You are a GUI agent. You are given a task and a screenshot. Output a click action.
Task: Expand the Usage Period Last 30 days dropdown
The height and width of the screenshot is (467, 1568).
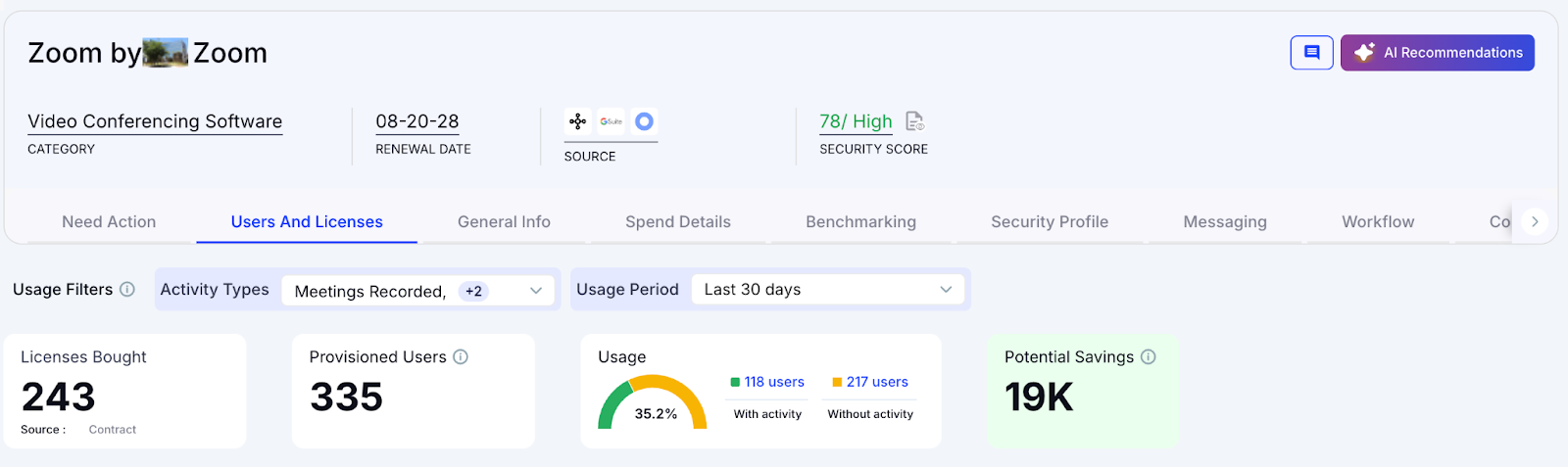(x=828, y=290)
